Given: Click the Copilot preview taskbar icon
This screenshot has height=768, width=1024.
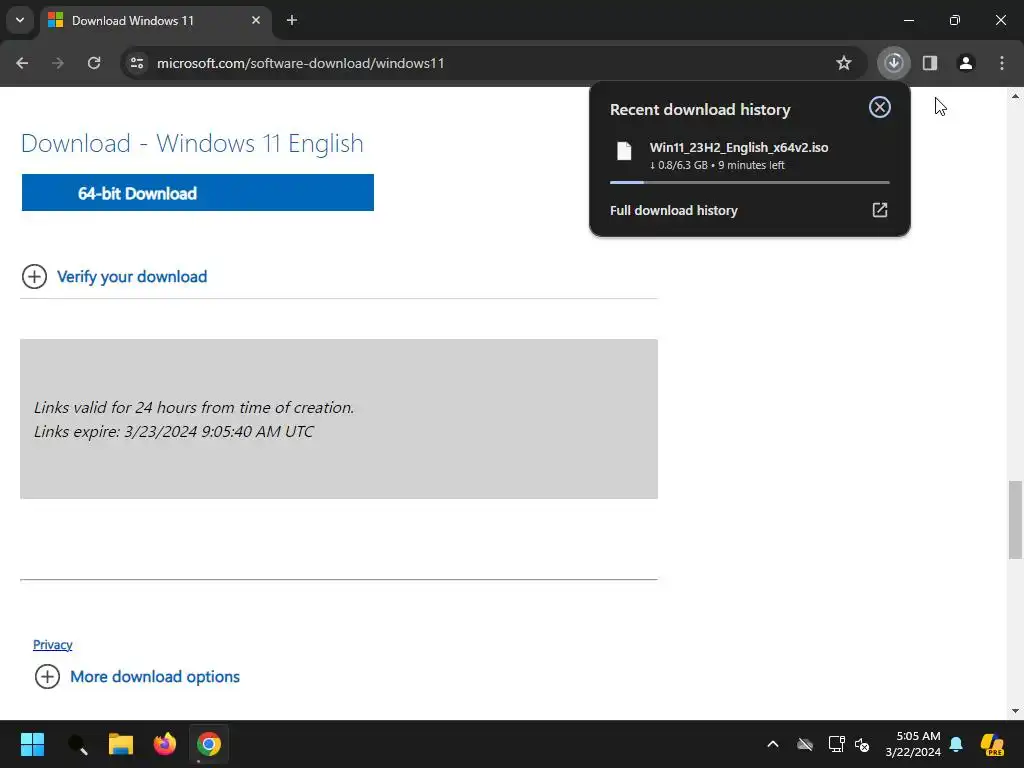Looking at the screenshot, I should tap(993, 744).
